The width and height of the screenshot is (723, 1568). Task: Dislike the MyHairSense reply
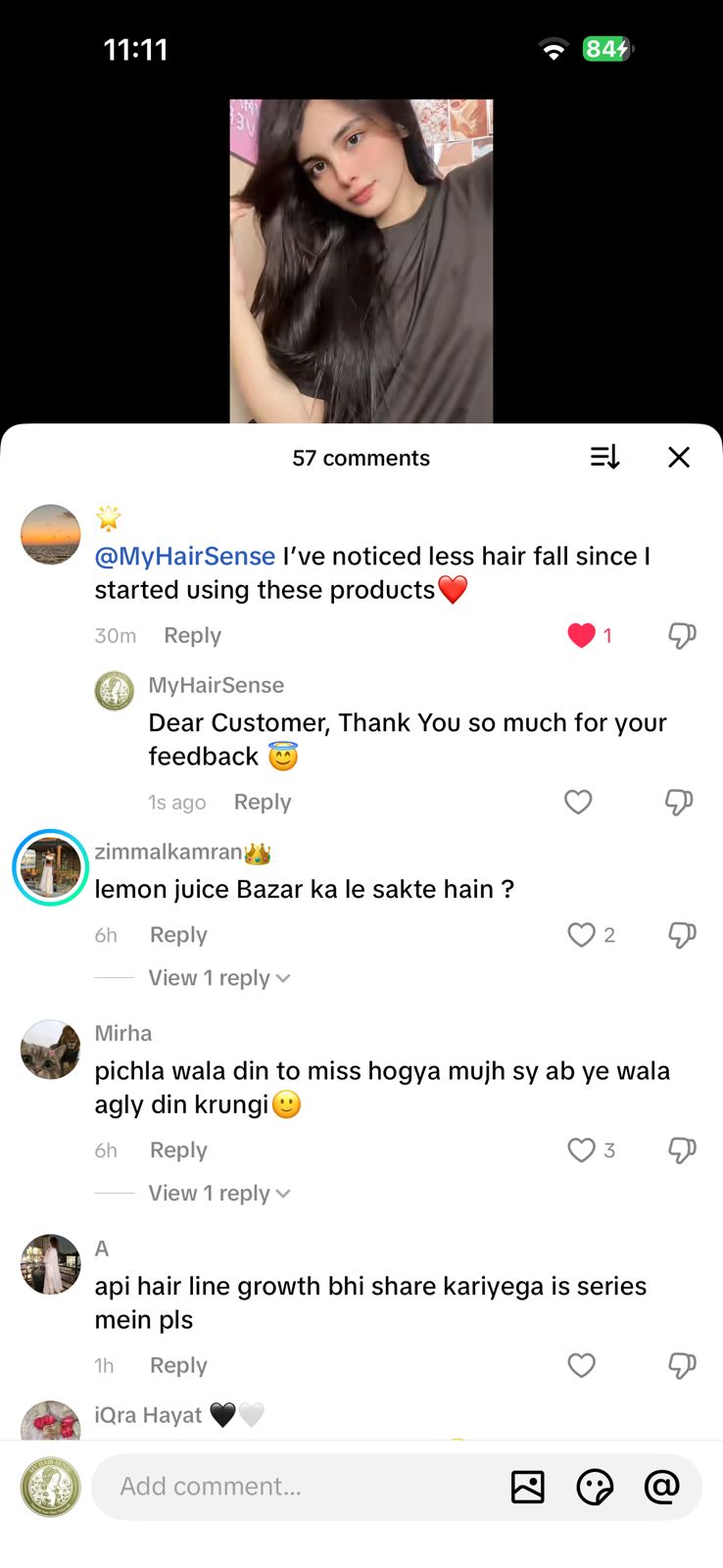679,803
